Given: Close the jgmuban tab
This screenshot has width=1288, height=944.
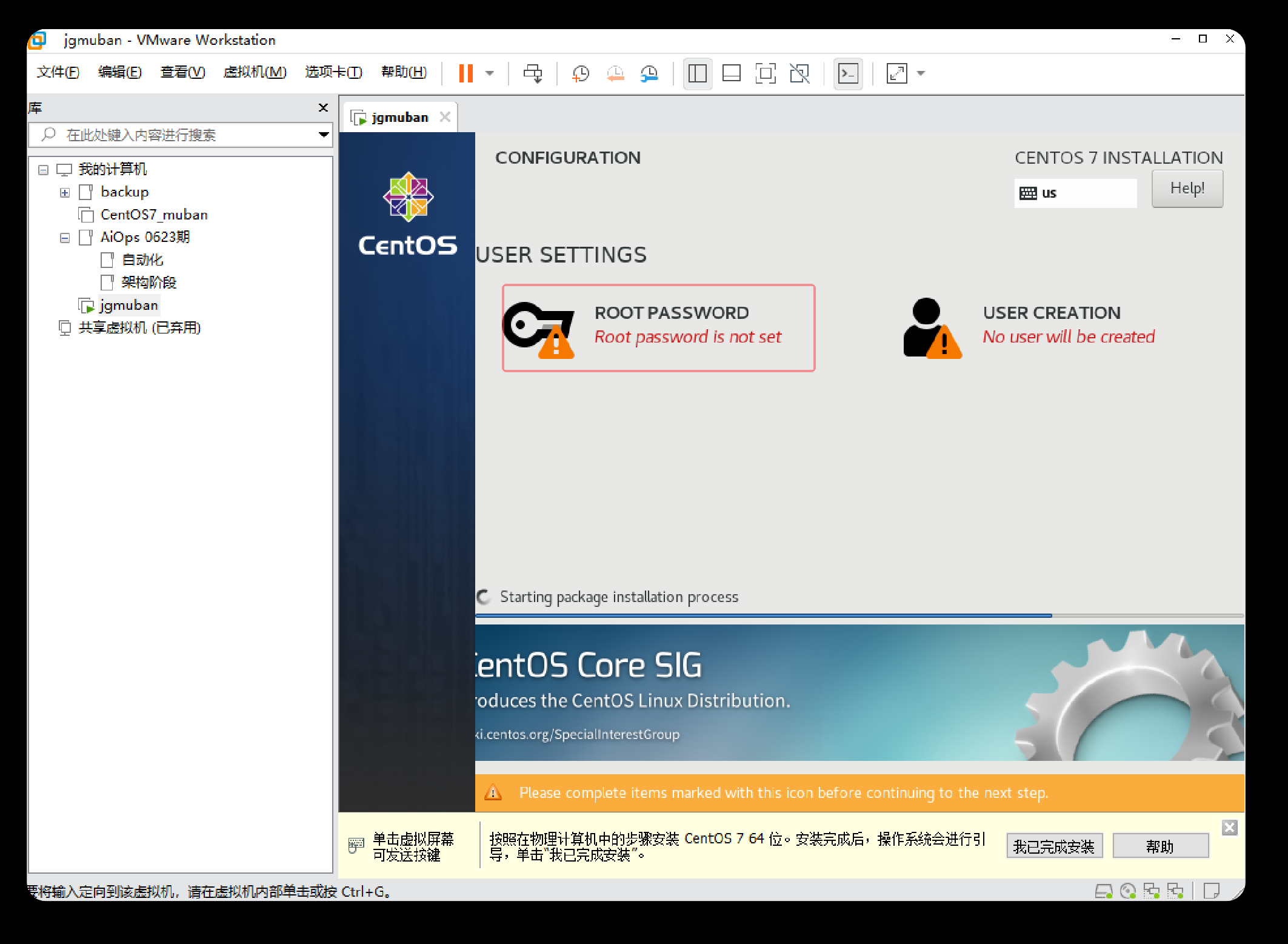Looking at the screenshot, I should pos(445,117).
